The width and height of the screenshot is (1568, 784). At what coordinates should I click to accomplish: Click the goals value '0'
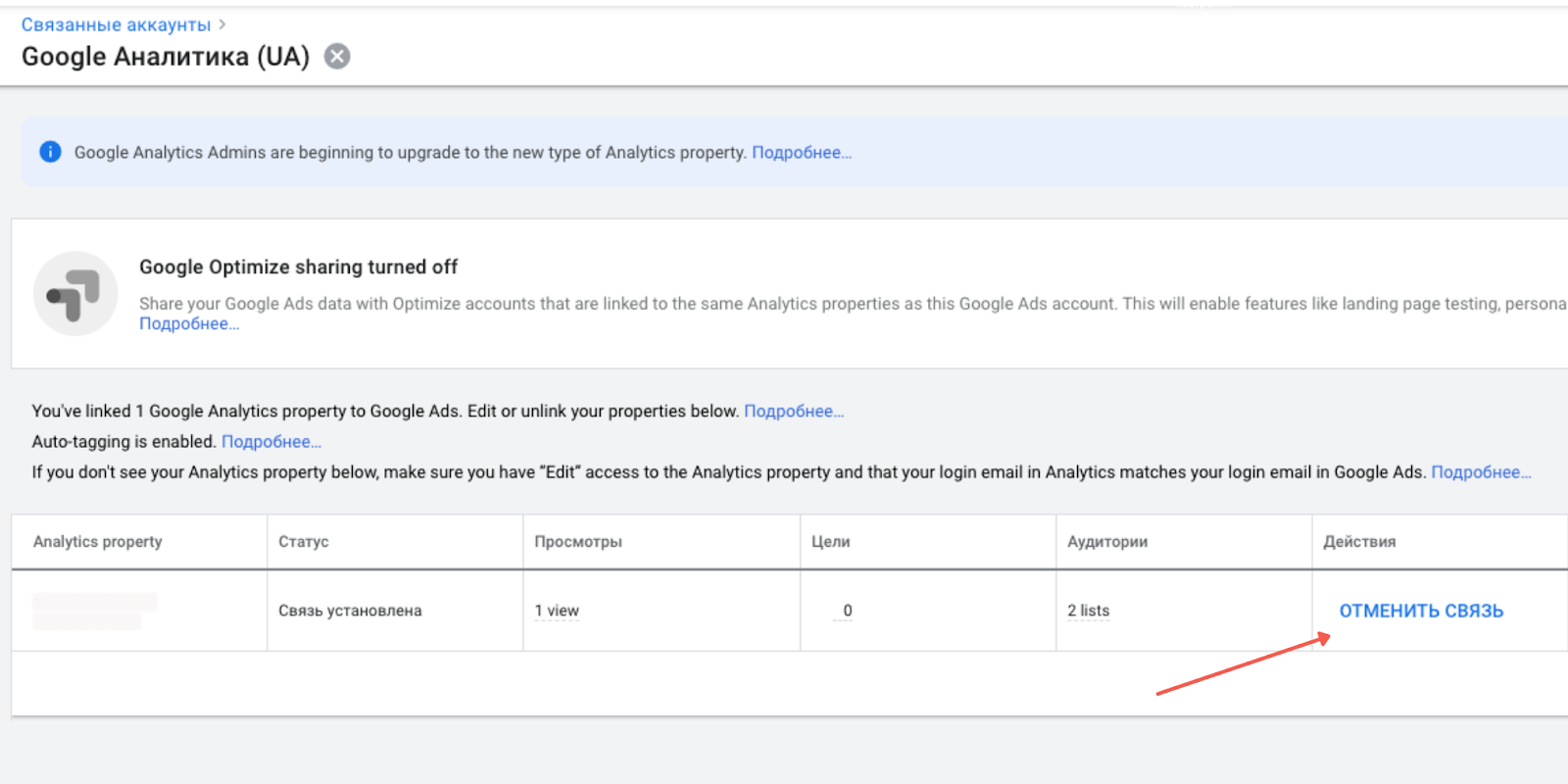848,611
